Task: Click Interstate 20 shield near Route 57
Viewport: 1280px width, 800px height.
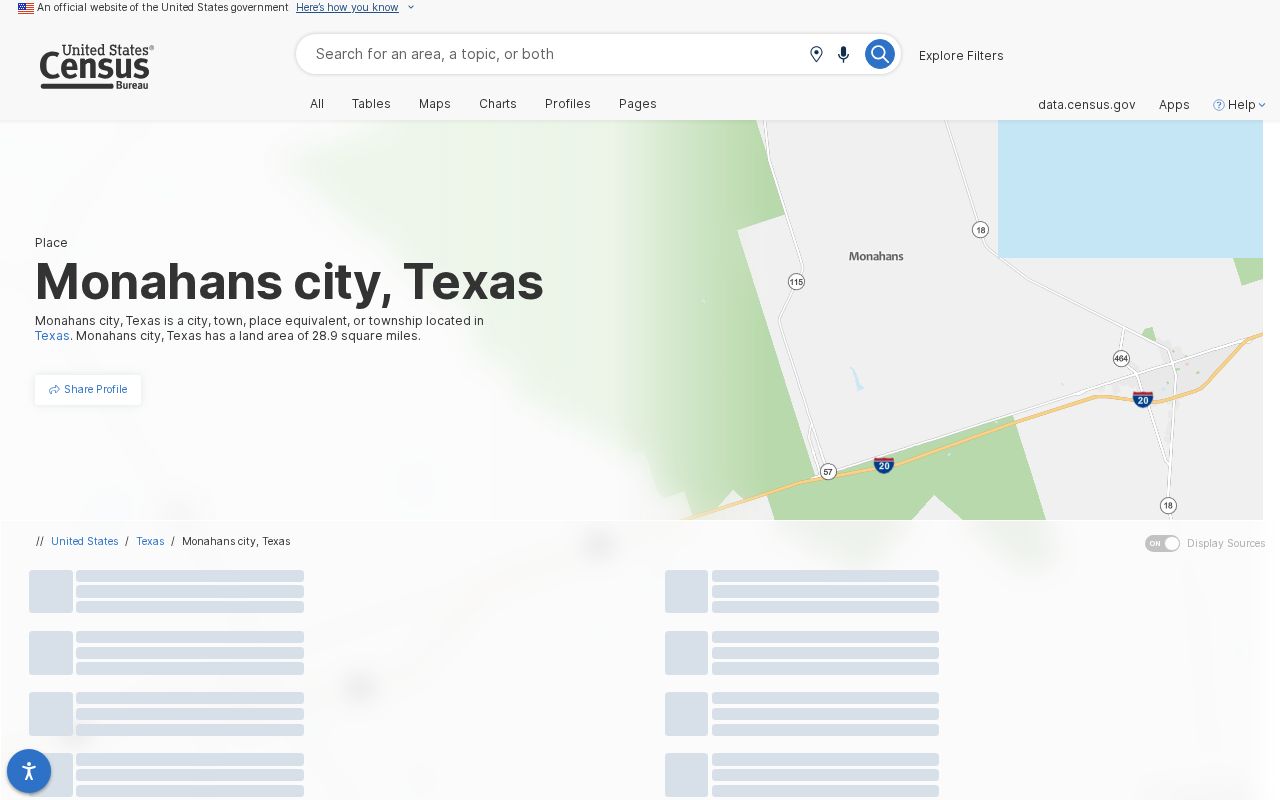Action: pyautogui.click(x=883, y=465)
